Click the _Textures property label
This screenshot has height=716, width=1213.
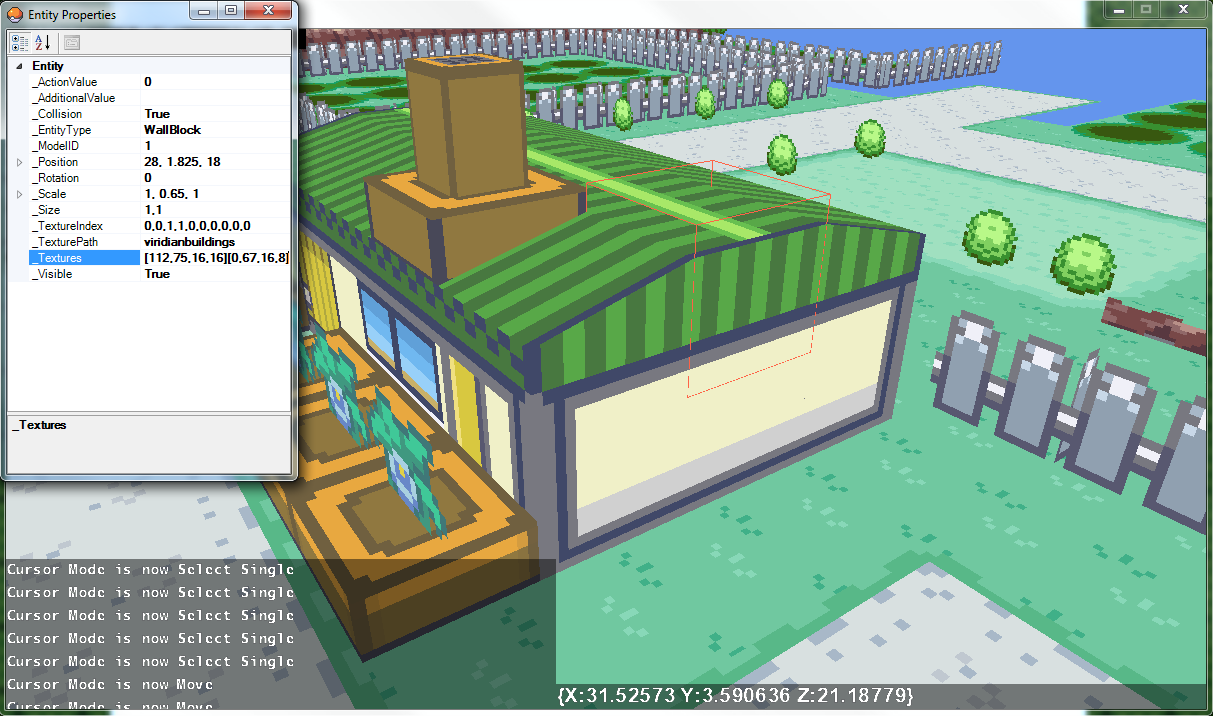coord(58,258)
